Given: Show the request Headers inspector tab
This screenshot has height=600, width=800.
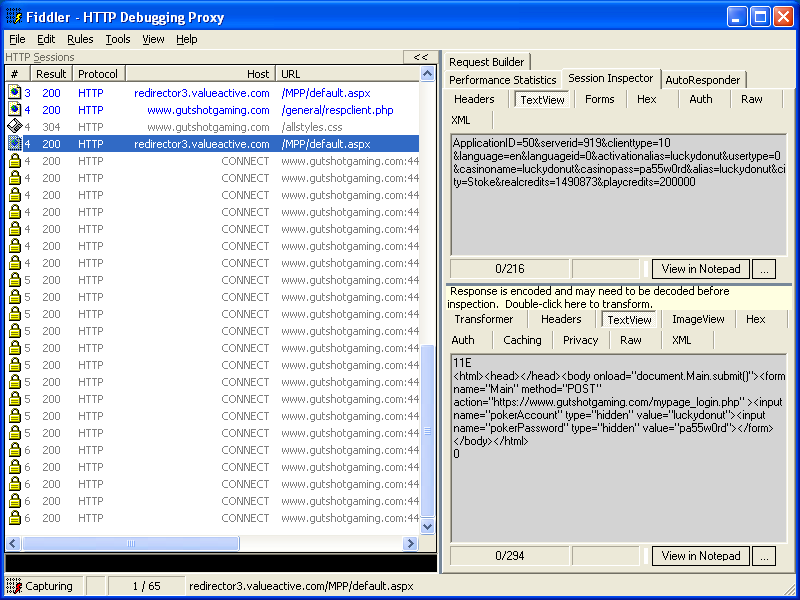Looking at the screenshot, I should (x=474, y=99).
